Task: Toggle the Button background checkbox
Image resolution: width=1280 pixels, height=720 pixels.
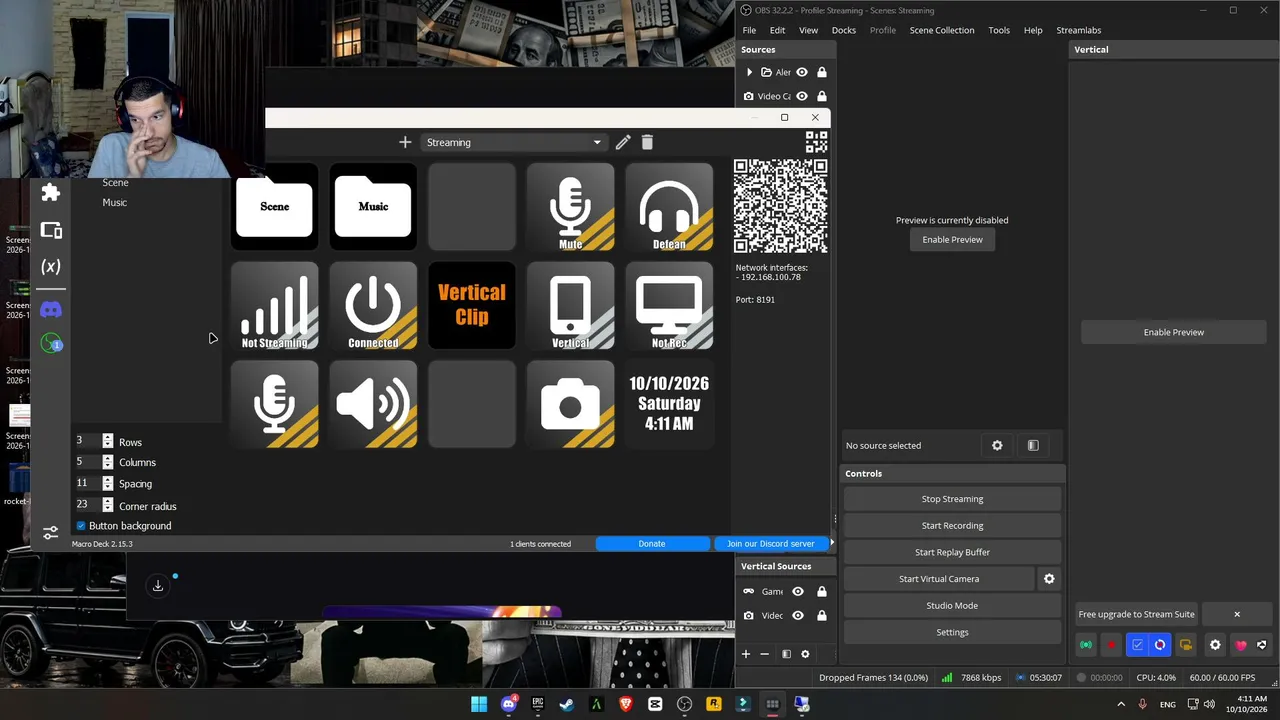Action: 81,526
